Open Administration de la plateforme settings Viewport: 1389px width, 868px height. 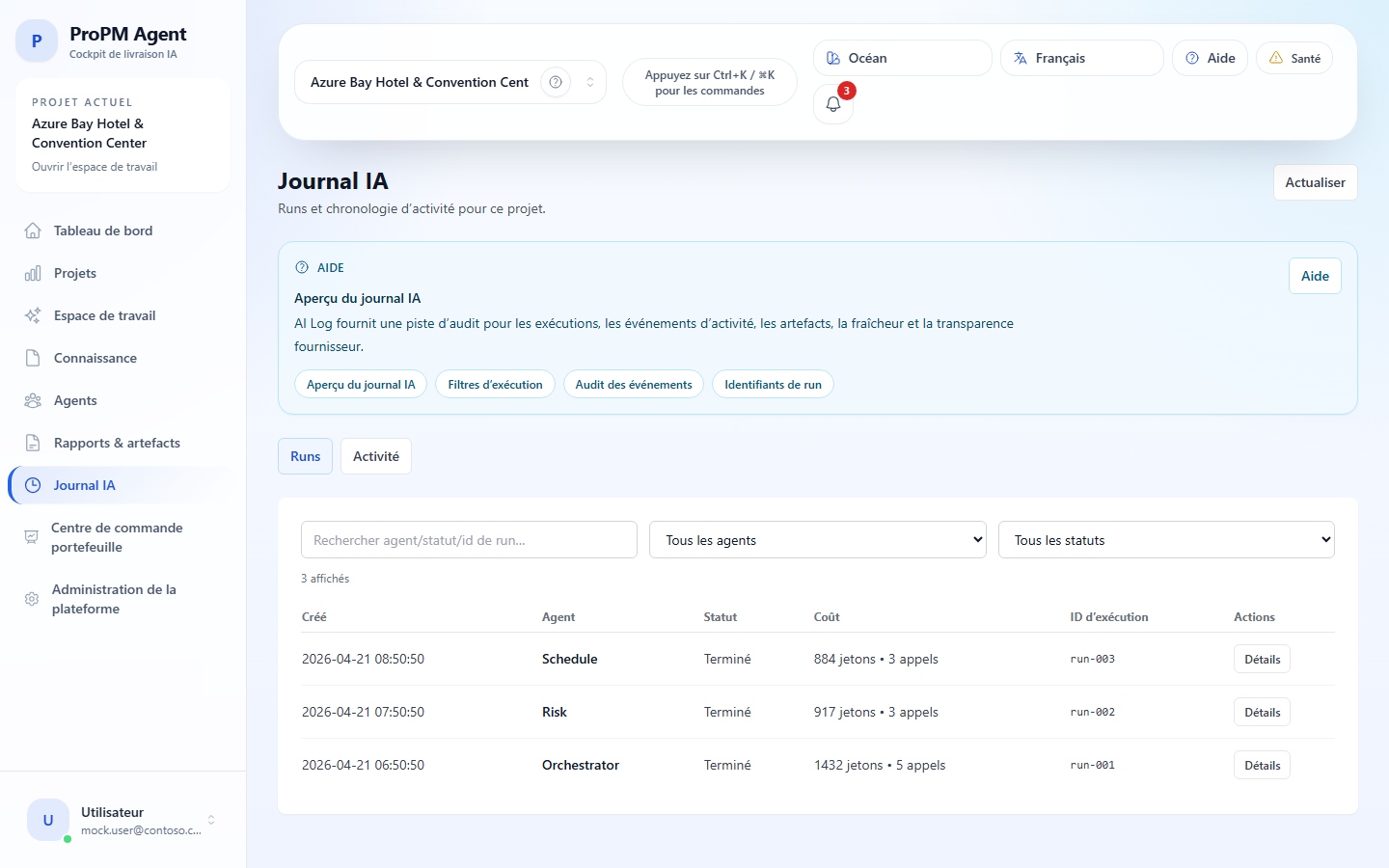(x=114, y=599)
